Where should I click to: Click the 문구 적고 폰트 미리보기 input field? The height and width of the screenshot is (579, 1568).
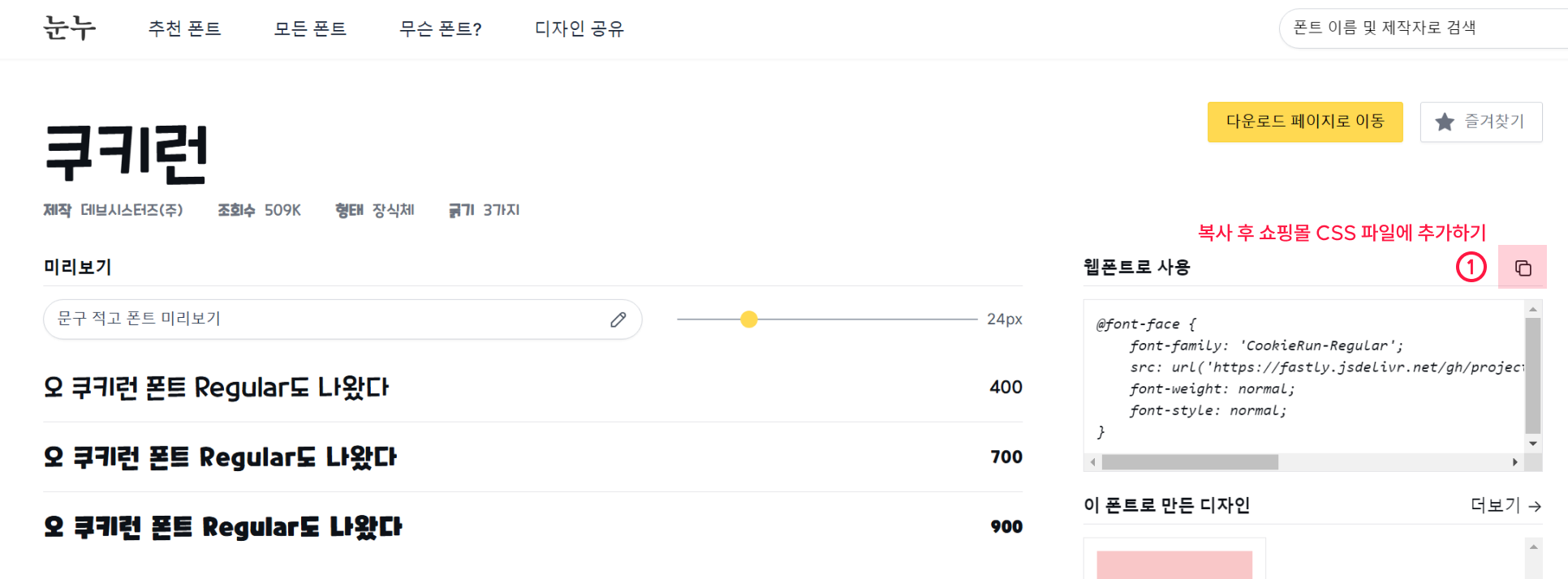(342, 320)
